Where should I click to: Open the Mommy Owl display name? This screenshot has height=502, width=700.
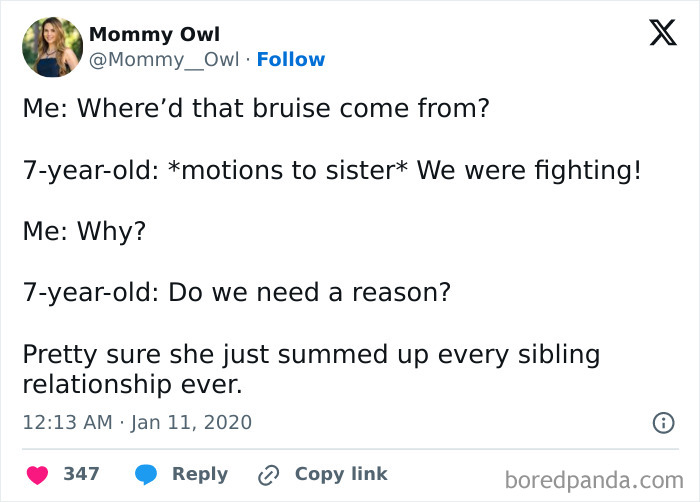(154, 34)
